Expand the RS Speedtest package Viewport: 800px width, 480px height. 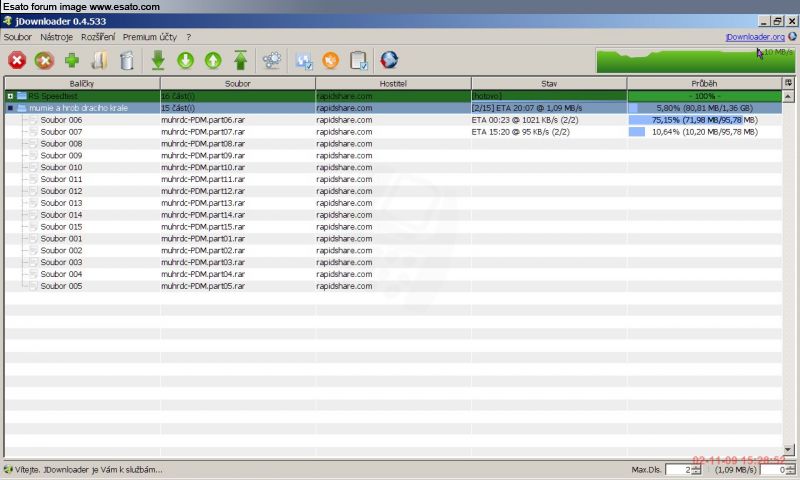tap(10, 96)
